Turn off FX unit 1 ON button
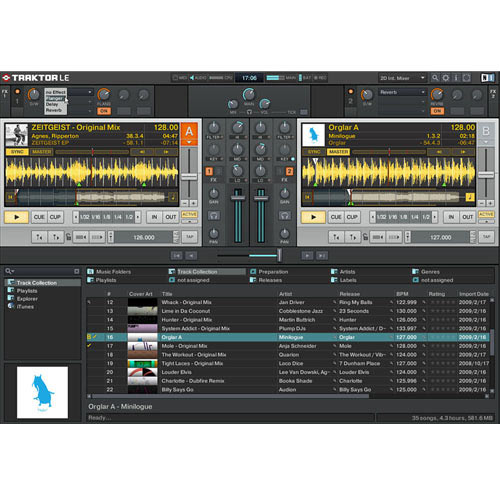Screen dimensions: 500x500 click(104, 111)
